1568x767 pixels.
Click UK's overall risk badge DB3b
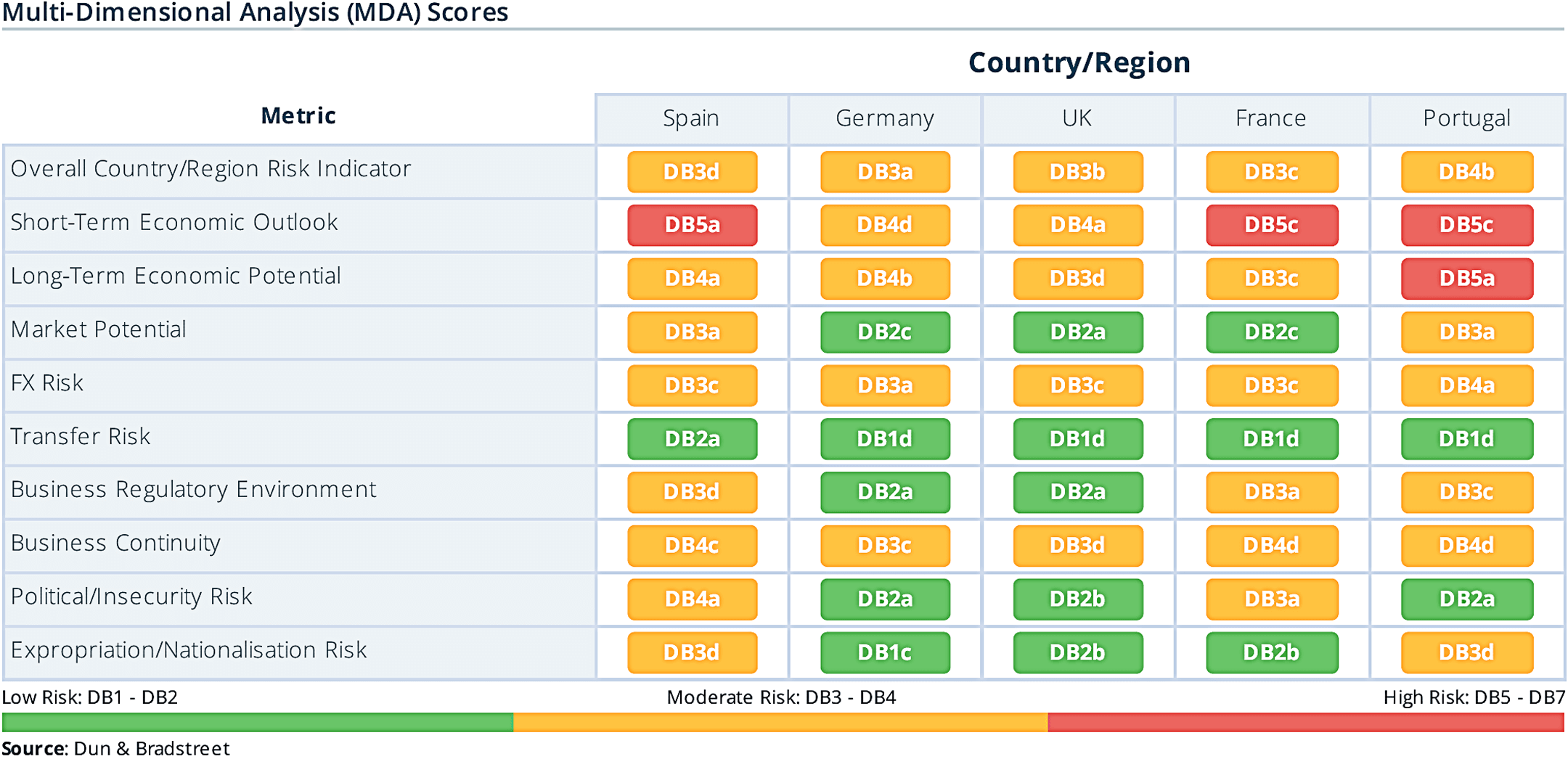tap(1078, 172)
